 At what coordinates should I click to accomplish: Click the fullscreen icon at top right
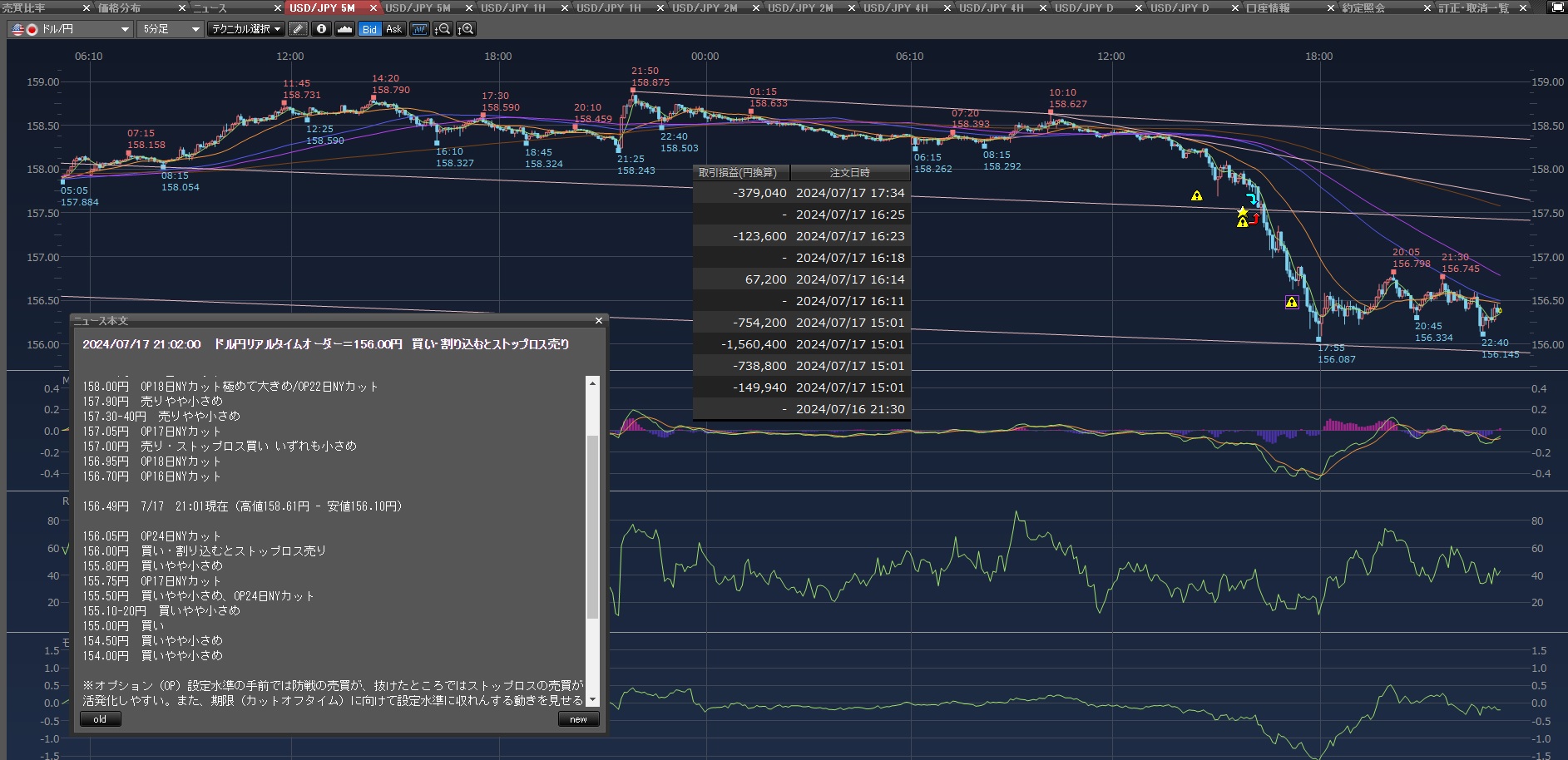pyautogui.click(x=1556, y=7)
